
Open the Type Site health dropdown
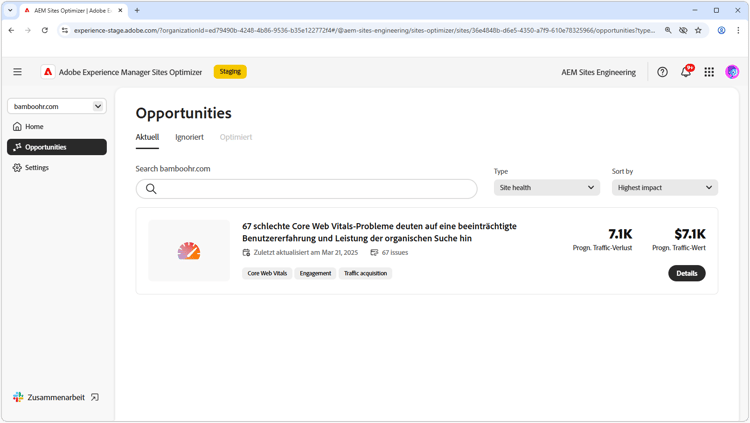(547, 188)
